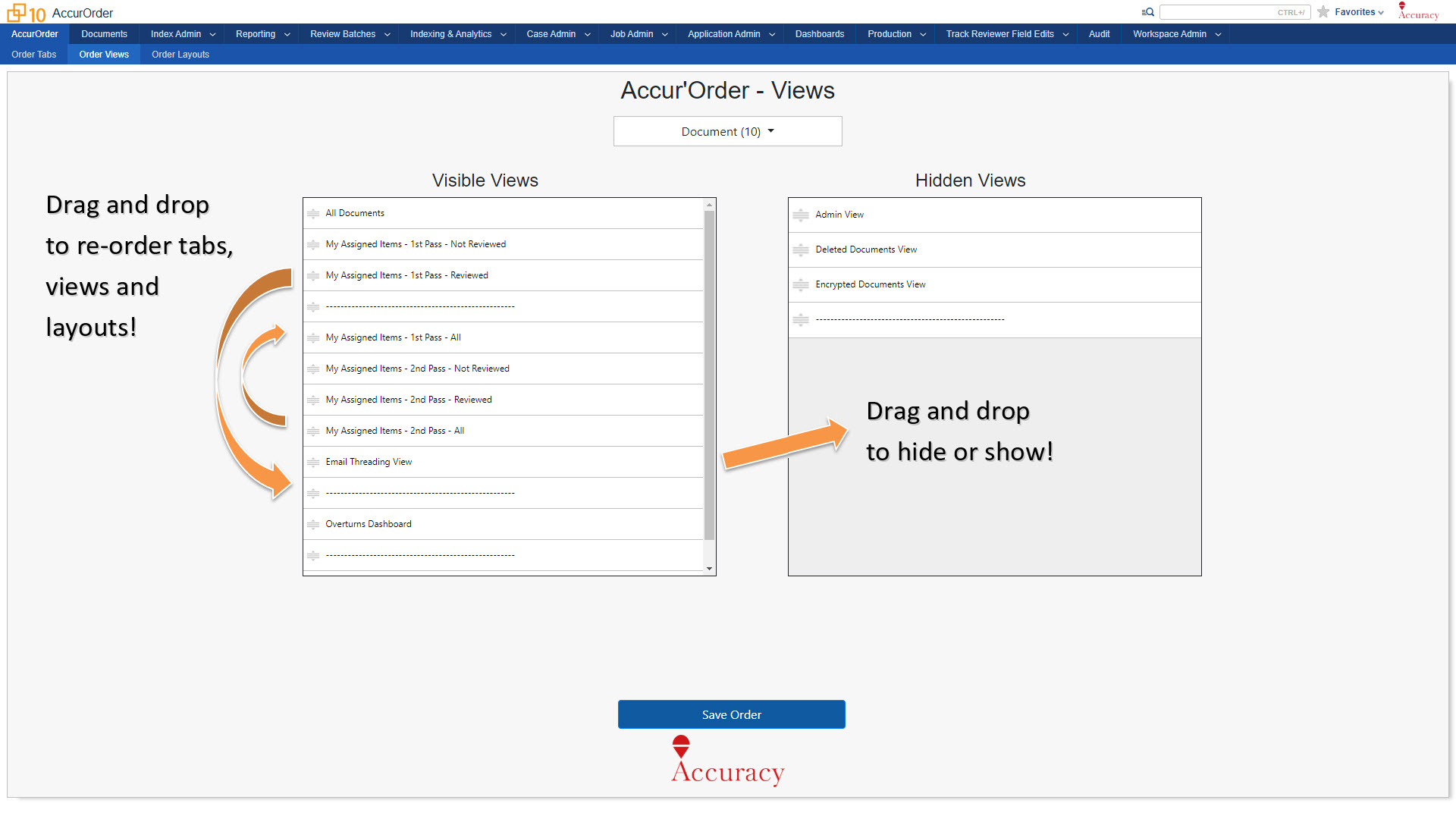This screenshot has width=1456, height=819.
Task: Click the drag handle icon for Encrypted Documents View
Action: click(801, 284)
